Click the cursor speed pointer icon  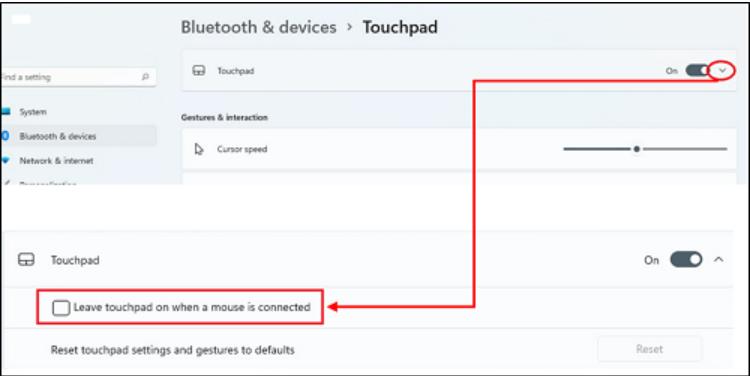pos(199,149)
